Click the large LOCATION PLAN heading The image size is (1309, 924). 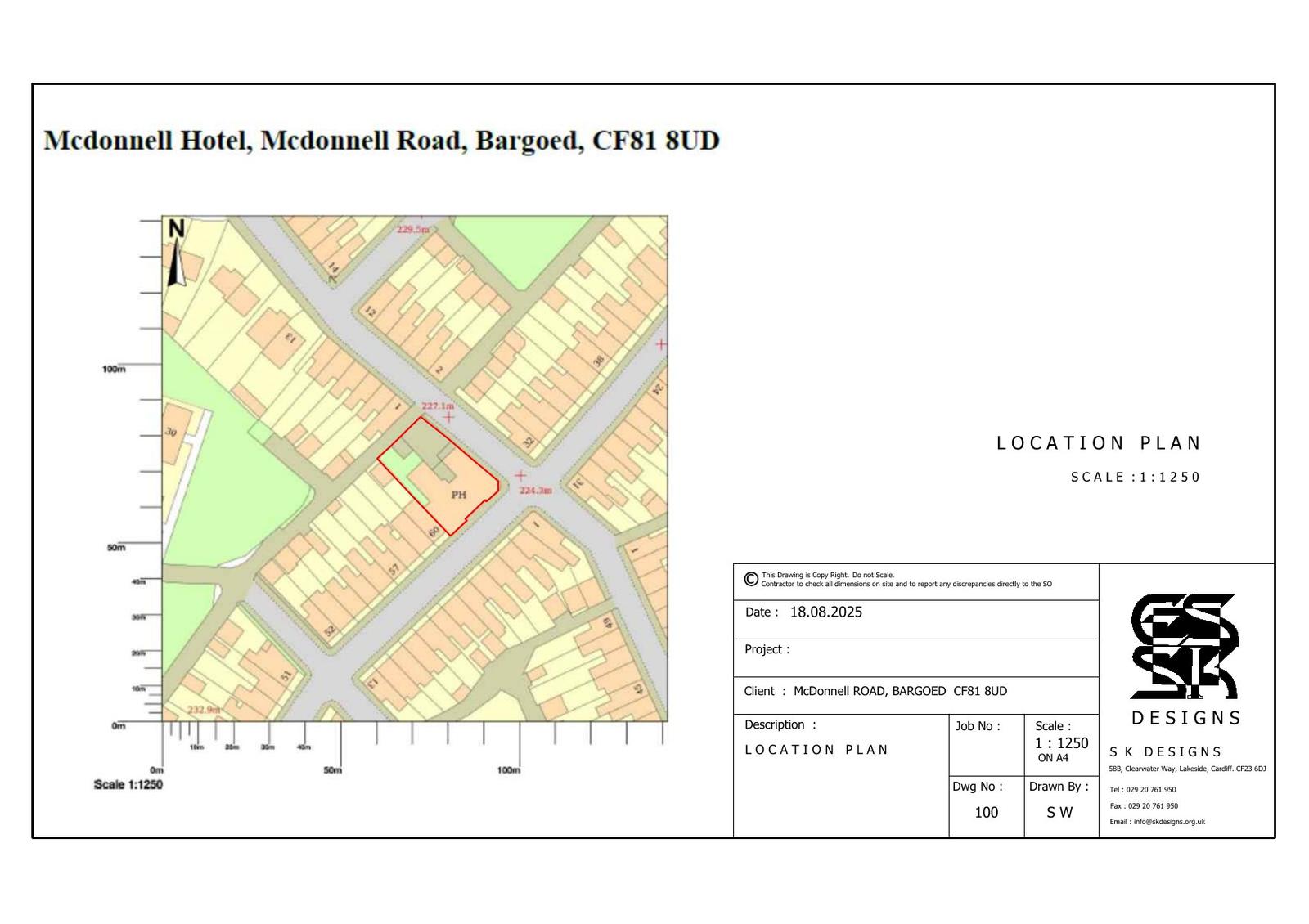1098,443
